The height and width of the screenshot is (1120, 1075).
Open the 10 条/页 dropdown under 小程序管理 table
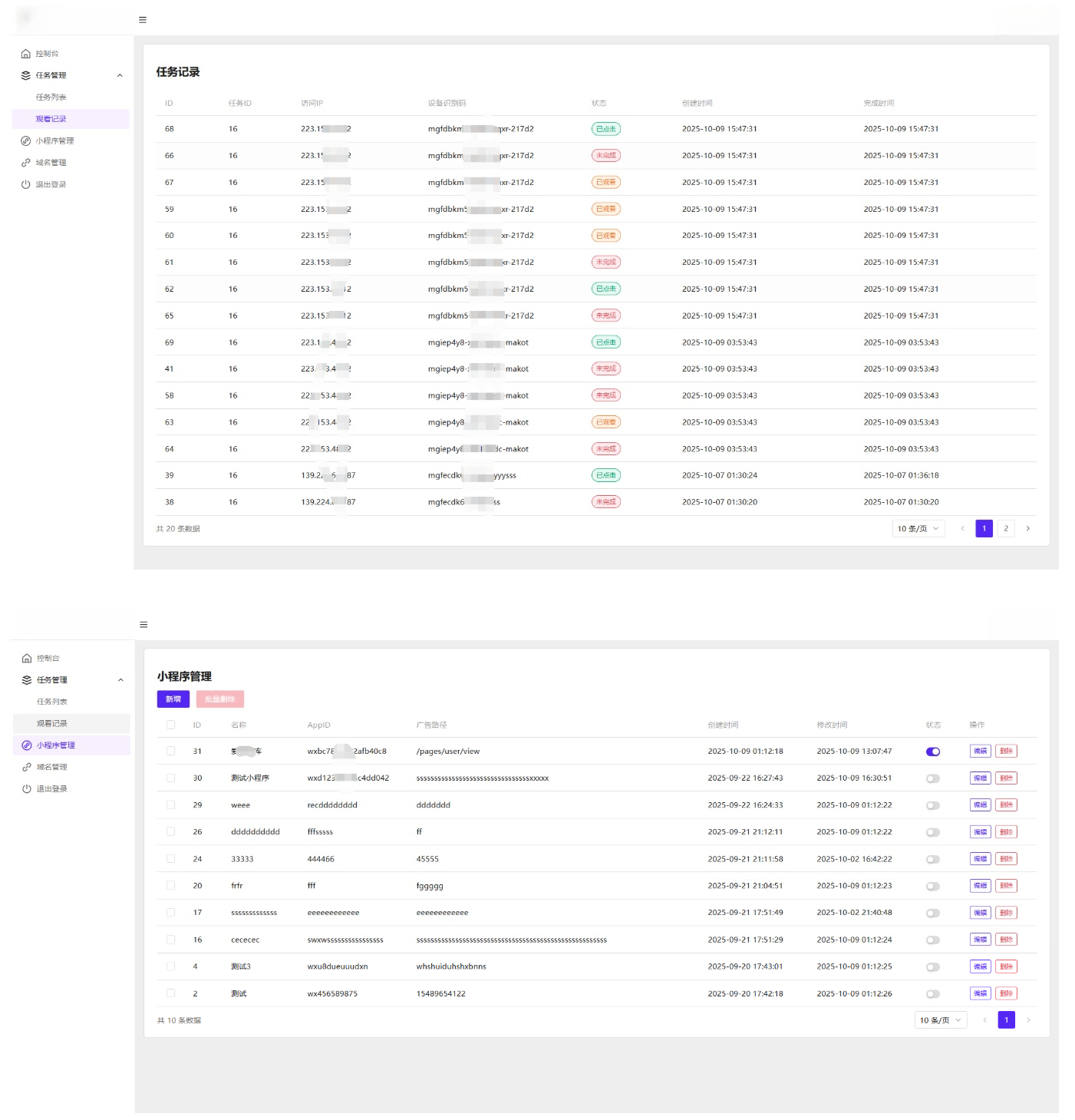(x=940, y=1020)
